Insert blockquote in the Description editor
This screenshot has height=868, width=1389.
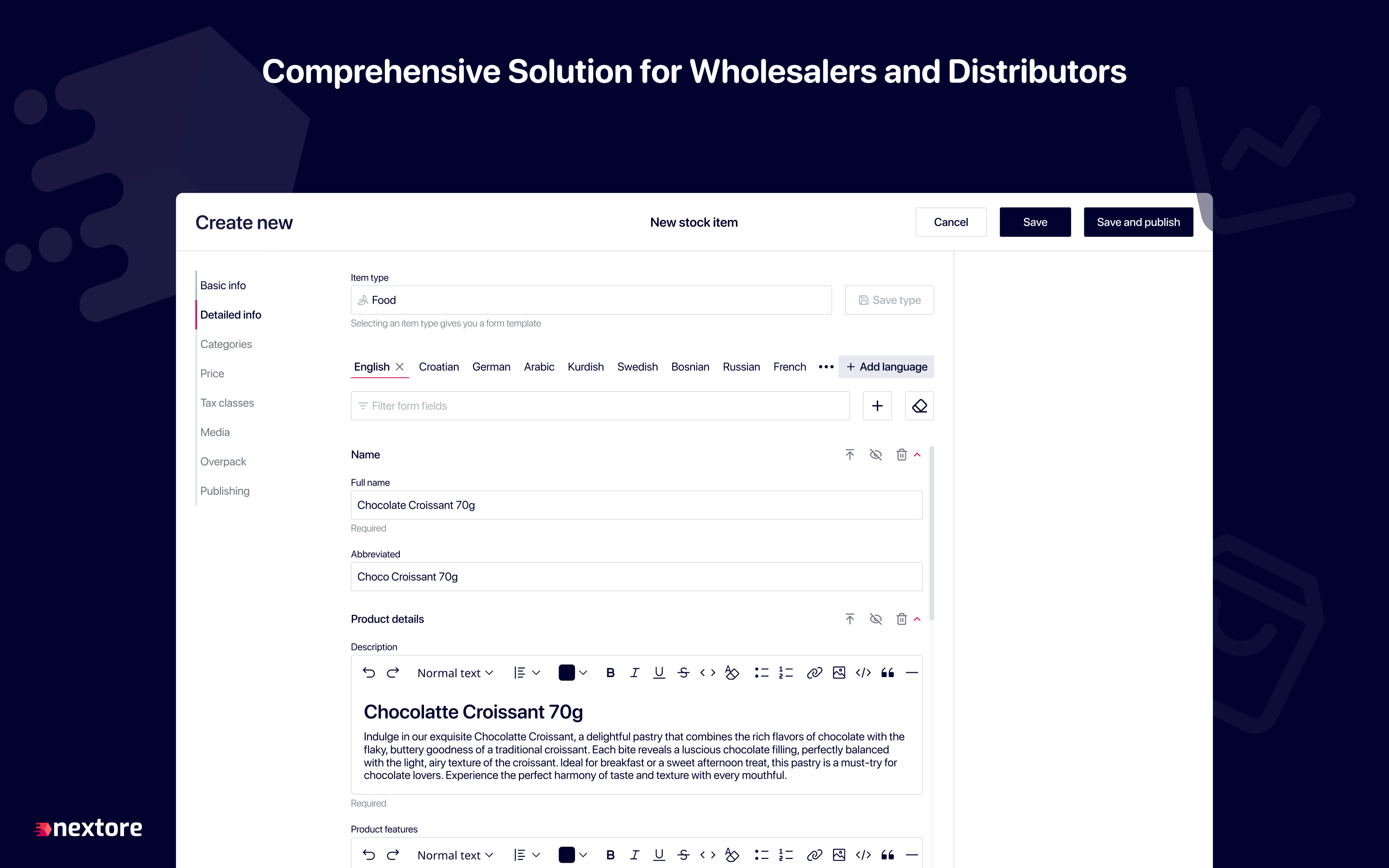[x=887, y=672]
